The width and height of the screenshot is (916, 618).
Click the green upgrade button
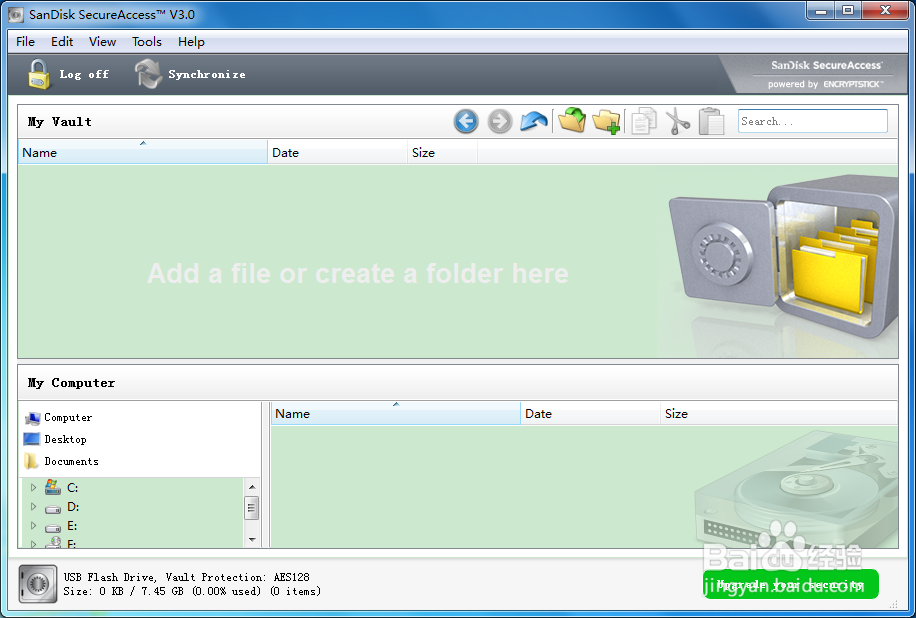(790, 584)
